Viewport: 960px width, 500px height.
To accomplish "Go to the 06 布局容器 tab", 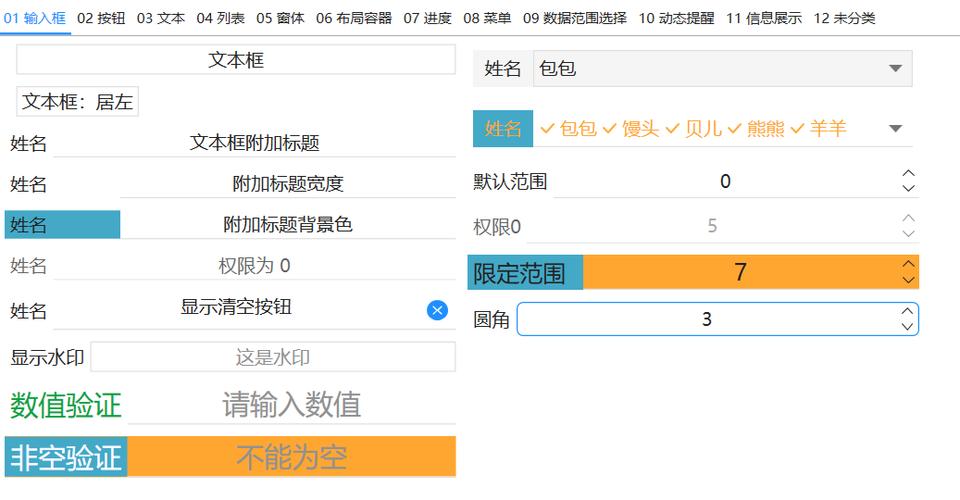I will tap(354, 18).
